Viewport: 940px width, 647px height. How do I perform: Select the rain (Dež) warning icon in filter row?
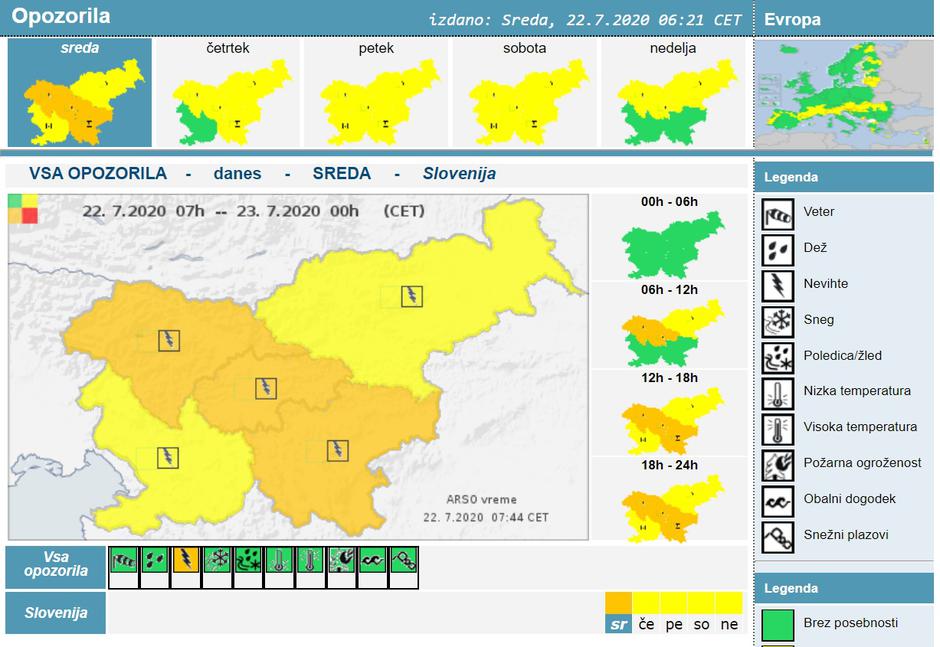coord(154,561)
